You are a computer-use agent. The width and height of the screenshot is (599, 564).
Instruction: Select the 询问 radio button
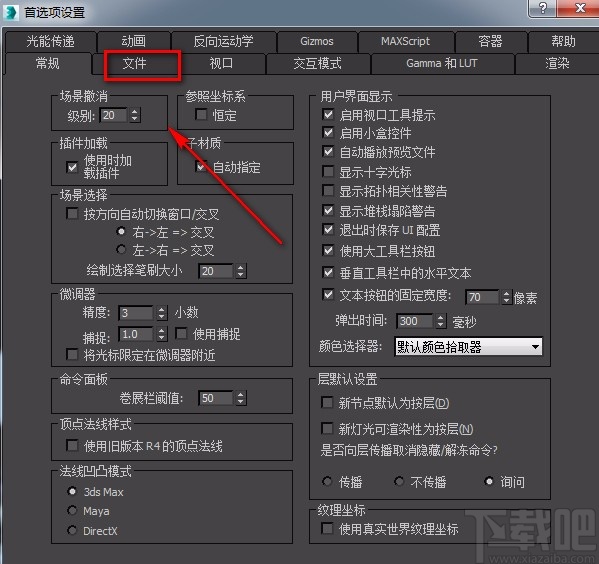tap(489, 481)
